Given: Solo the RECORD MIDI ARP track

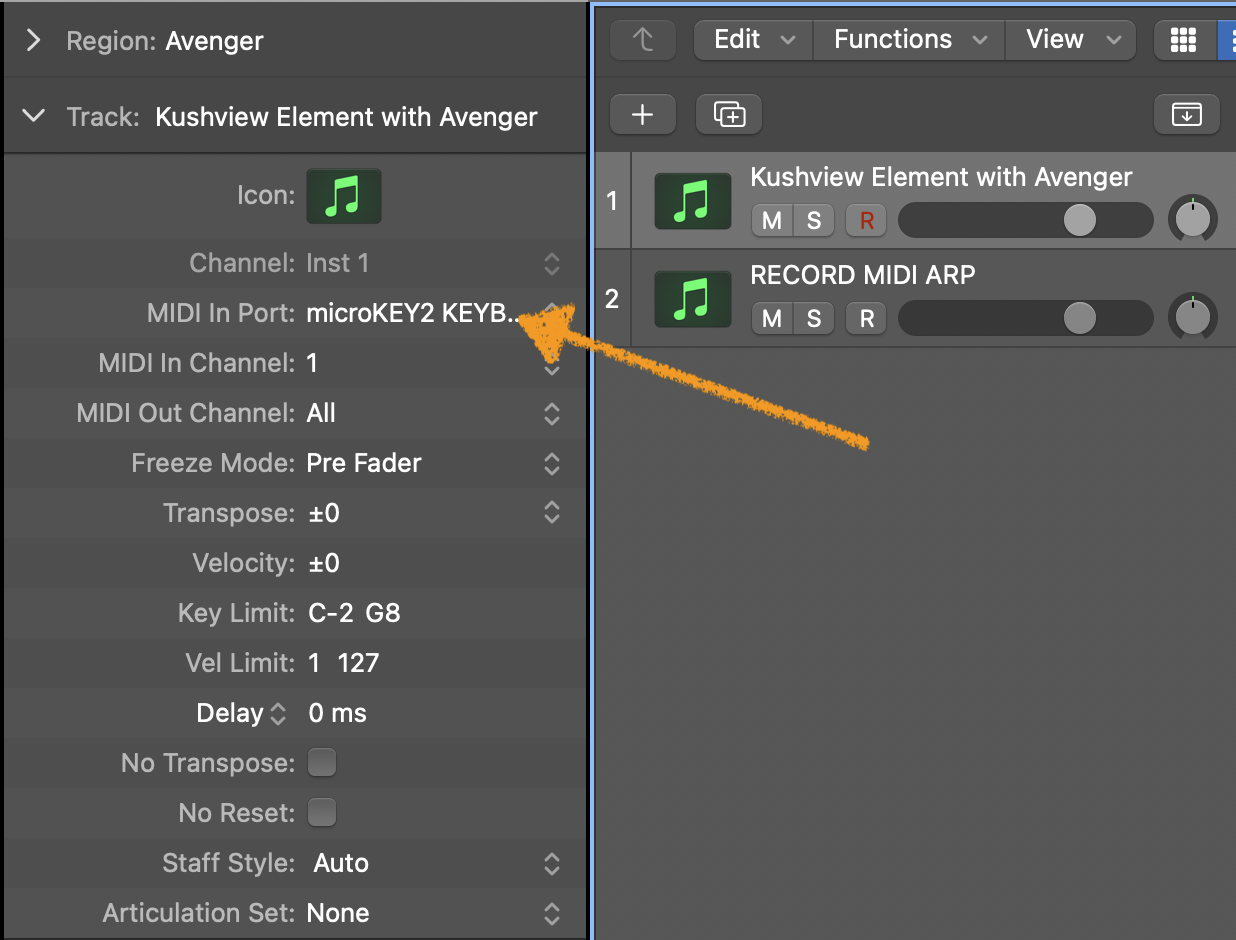Looking at the screenshot, I should click(x=814, y=318).
